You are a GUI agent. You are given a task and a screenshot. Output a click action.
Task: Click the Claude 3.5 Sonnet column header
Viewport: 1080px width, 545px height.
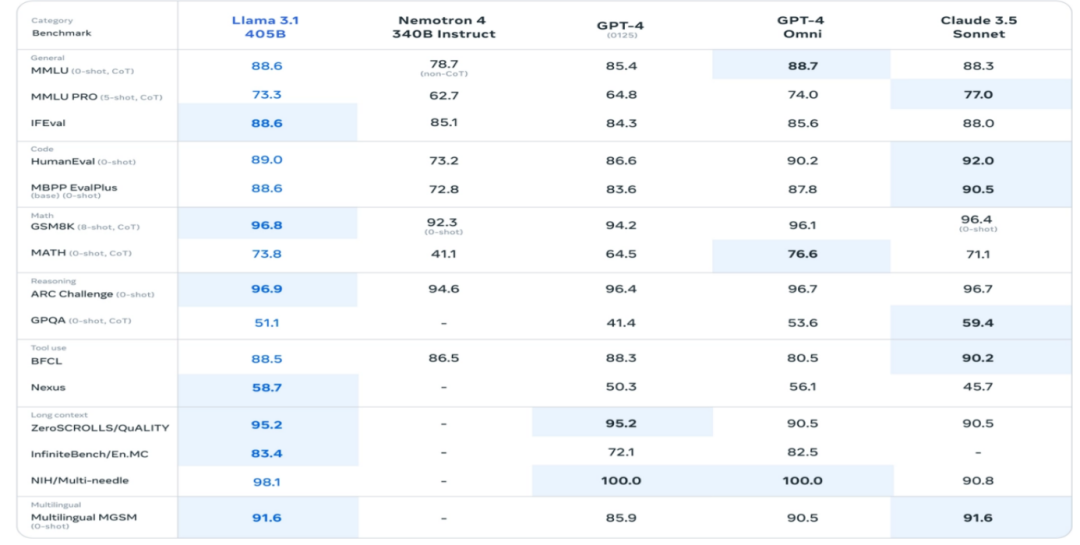pos(978,27)
